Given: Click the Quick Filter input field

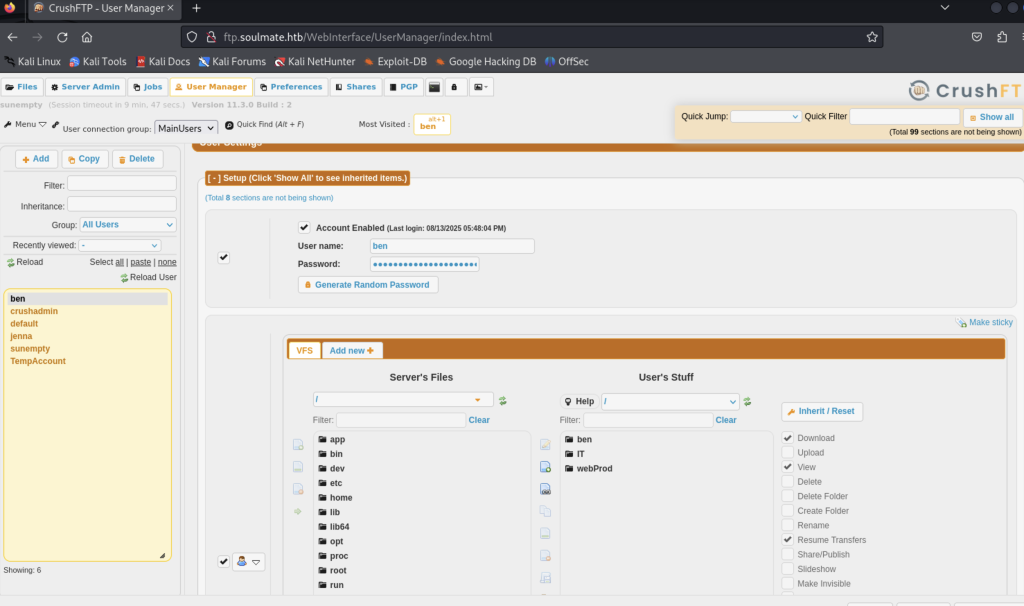Looking at the screenshot, I should (x=904, y=117).
